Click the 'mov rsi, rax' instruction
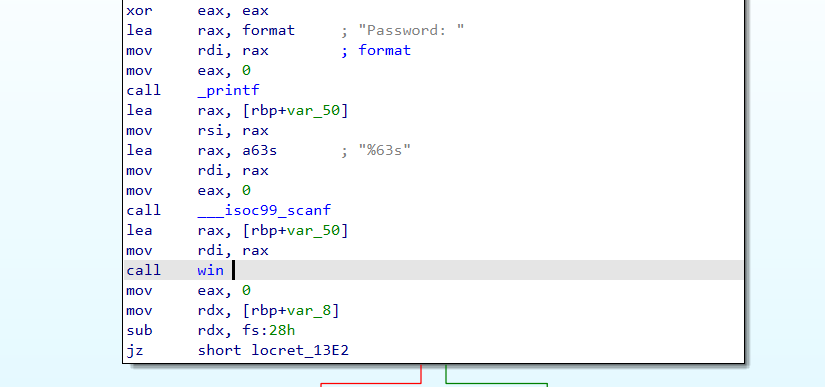The height and width of the screenshot is (387, 825). click(x=197, y=130)
